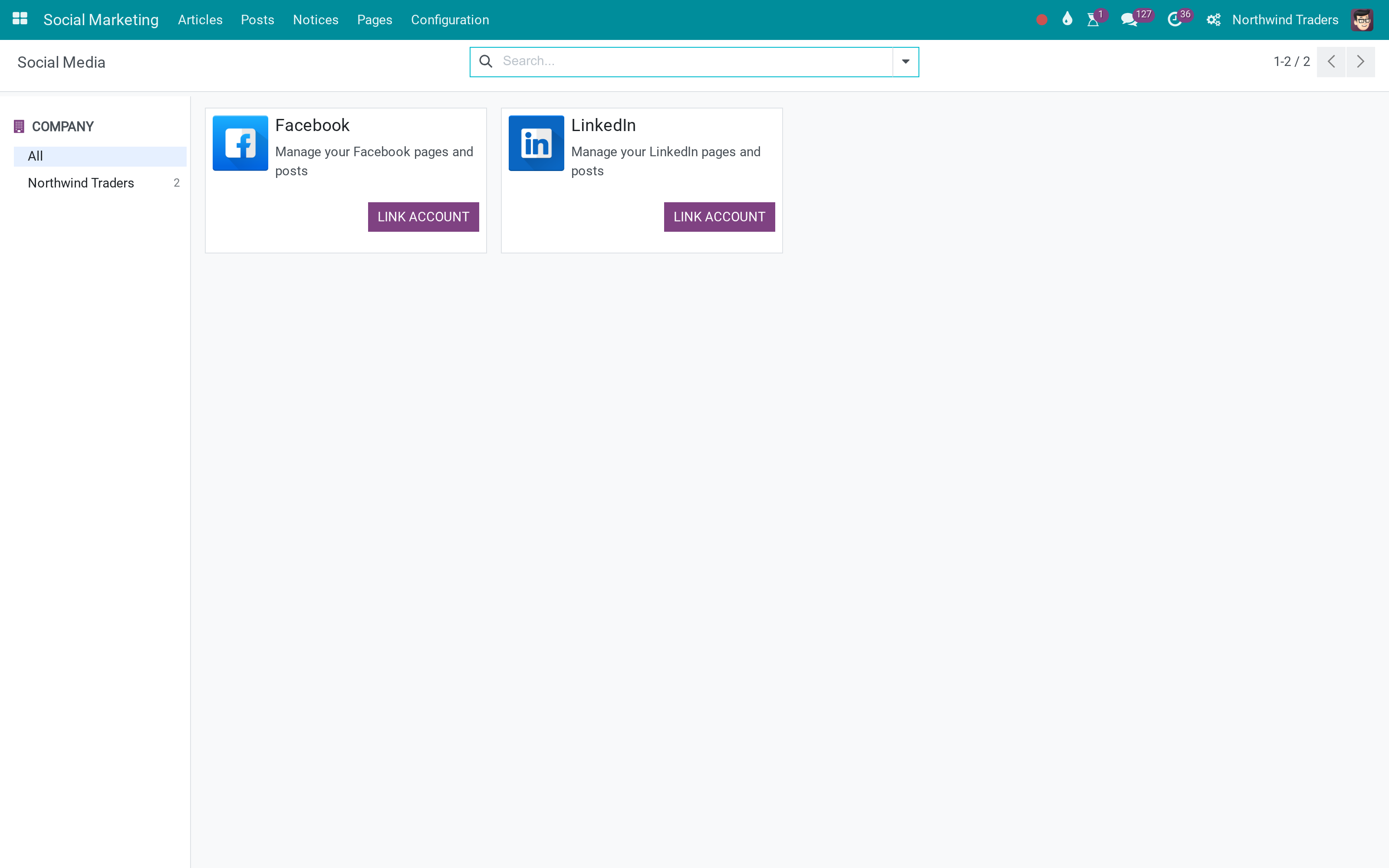This screenshot has height=868, width=1389.
Task: Link a LinkedIn account
Action: click(x=720, y=217)
